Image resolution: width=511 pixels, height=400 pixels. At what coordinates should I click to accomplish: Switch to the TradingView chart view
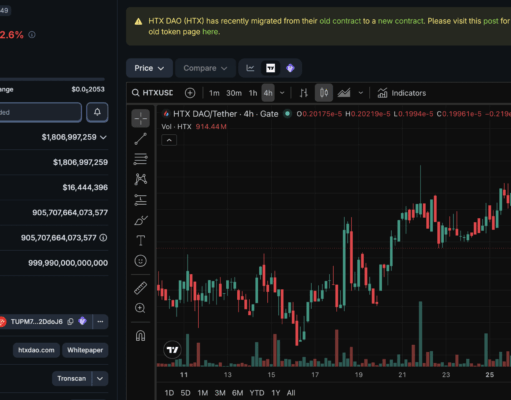(270, 68)
